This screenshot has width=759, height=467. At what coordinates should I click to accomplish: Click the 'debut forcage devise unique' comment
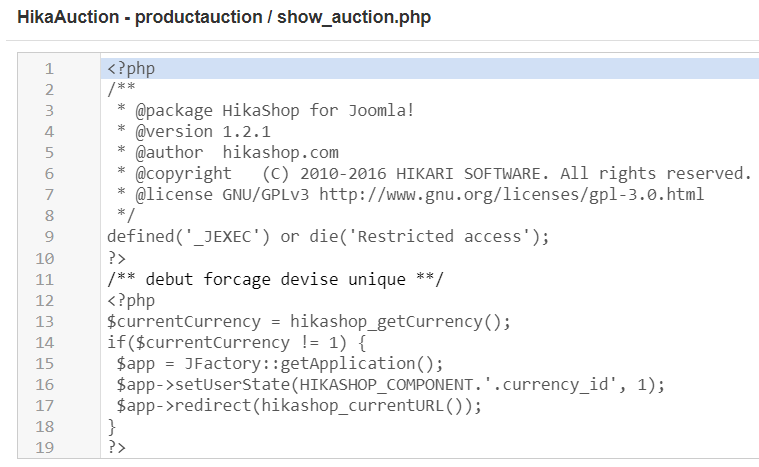pyautogui.click(x=275, y=279)
